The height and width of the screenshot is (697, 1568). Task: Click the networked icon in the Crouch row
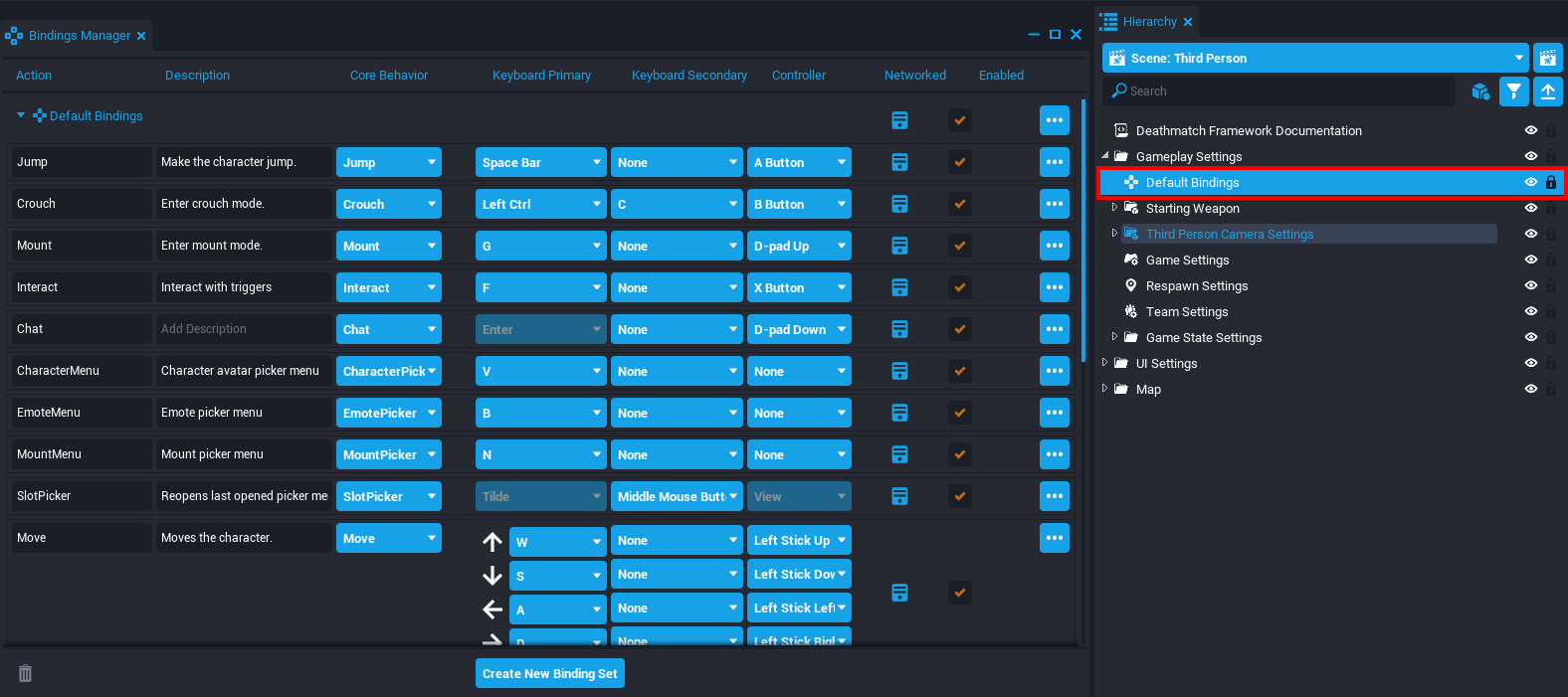tap(899, 204)
